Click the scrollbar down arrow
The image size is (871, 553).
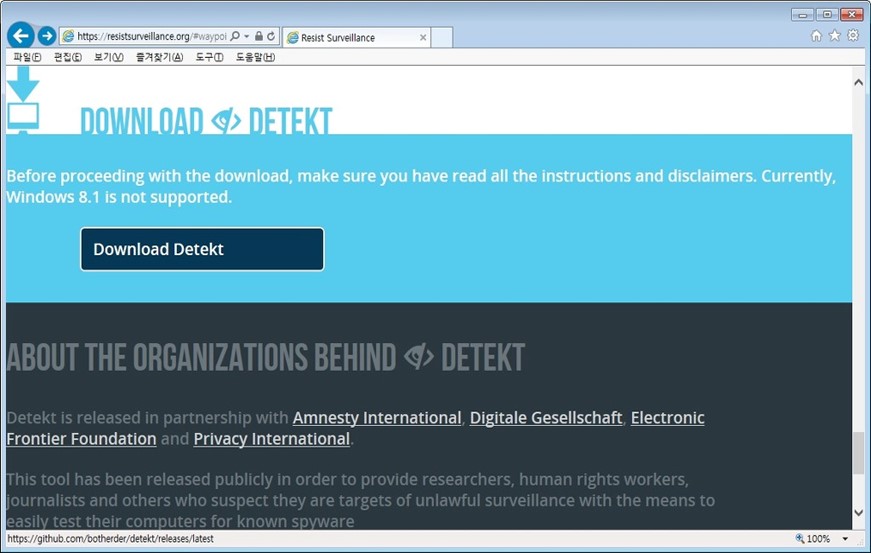coord(858,513)
